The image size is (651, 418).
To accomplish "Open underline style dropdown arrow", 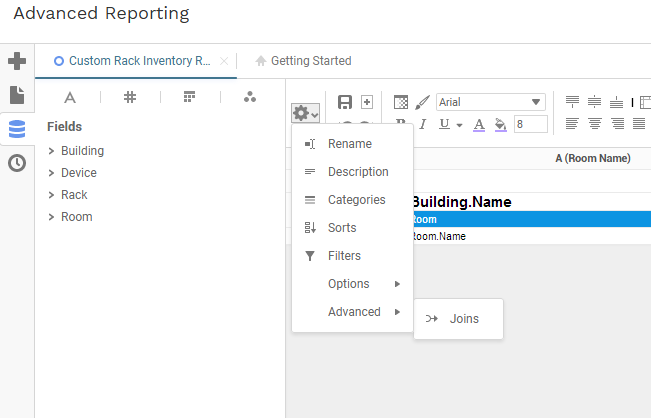I will (459, 125).
